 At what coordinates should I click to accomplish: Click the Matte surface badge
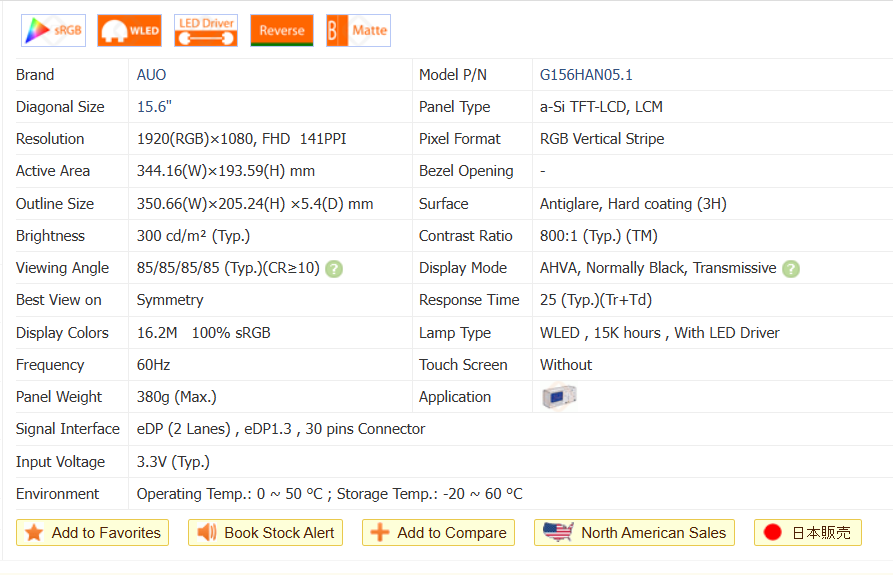[x=358, y=30]
